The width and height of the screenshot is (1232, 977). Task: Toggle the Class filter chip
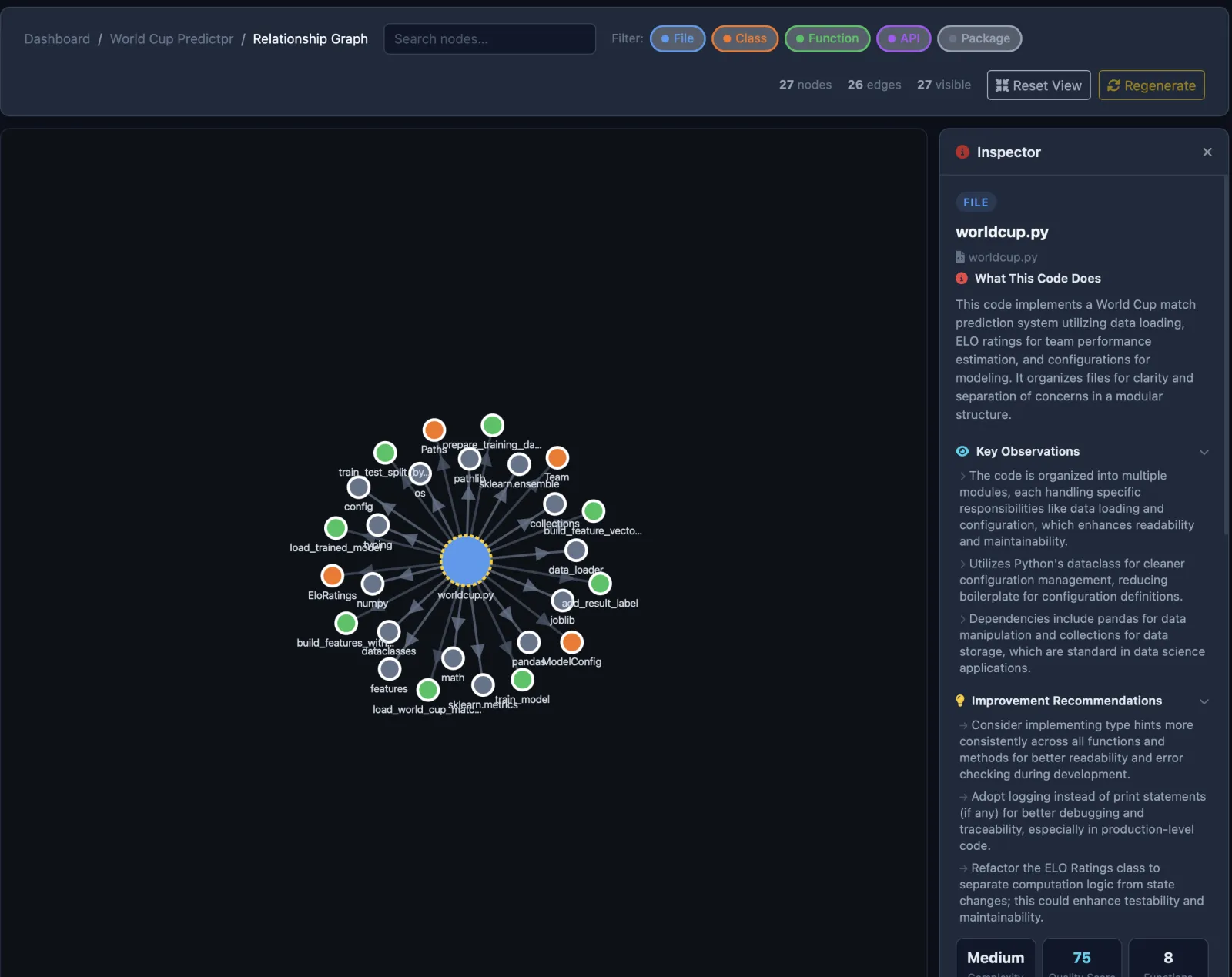coord(745,38)
